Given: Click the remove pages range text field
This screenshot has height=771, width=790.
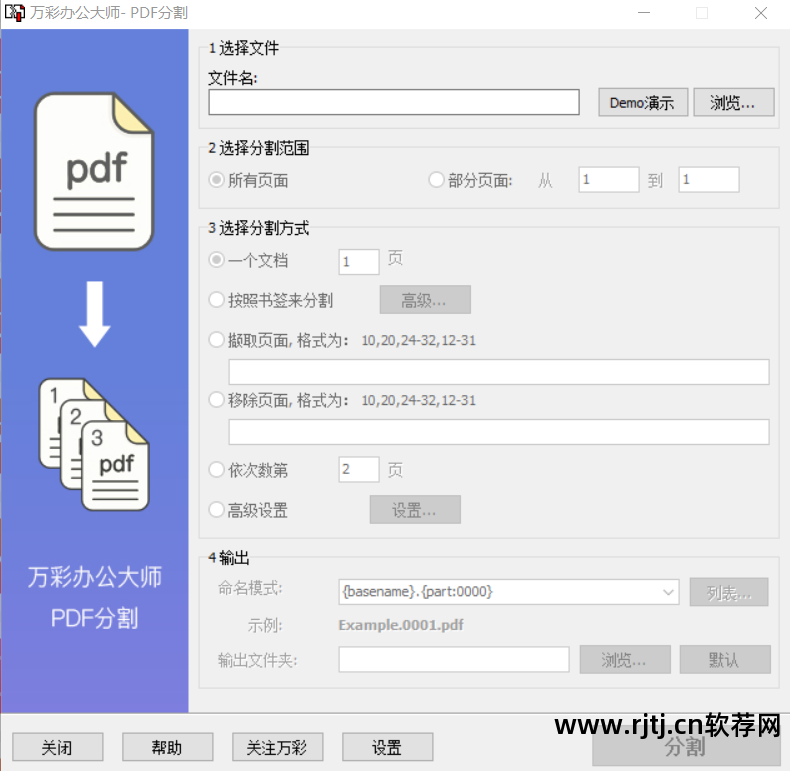Looking at the screenshot, I should 499,432.
